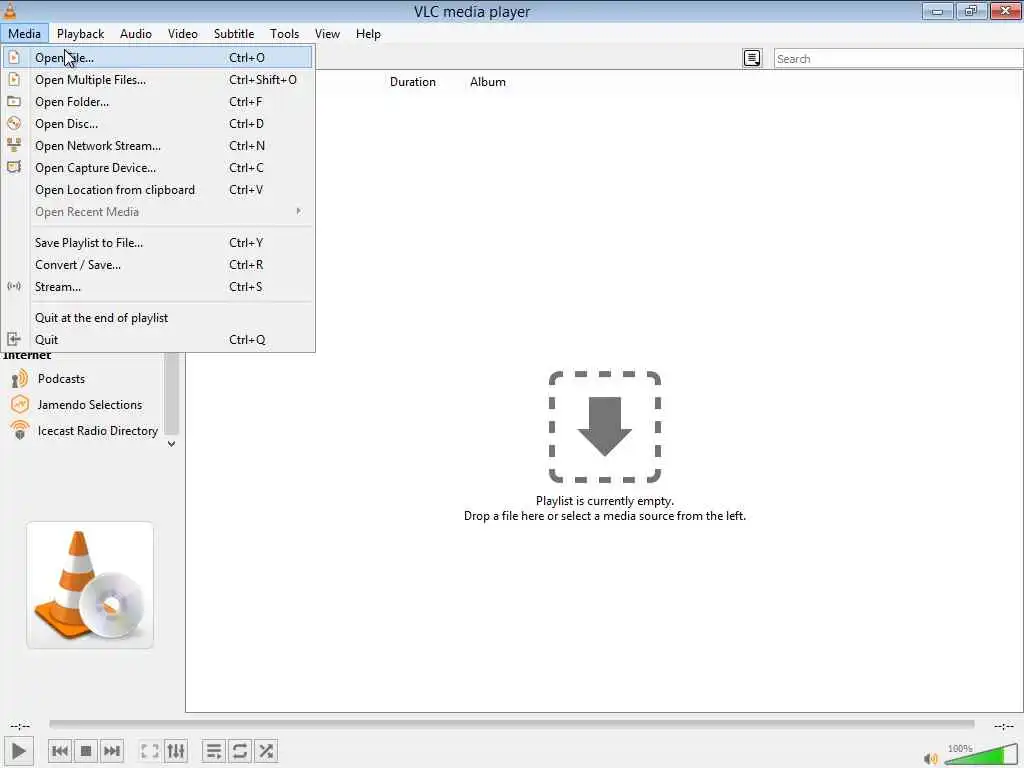Choose Open Multiple Files...
Screen dimensions: 1024x768
158,80
